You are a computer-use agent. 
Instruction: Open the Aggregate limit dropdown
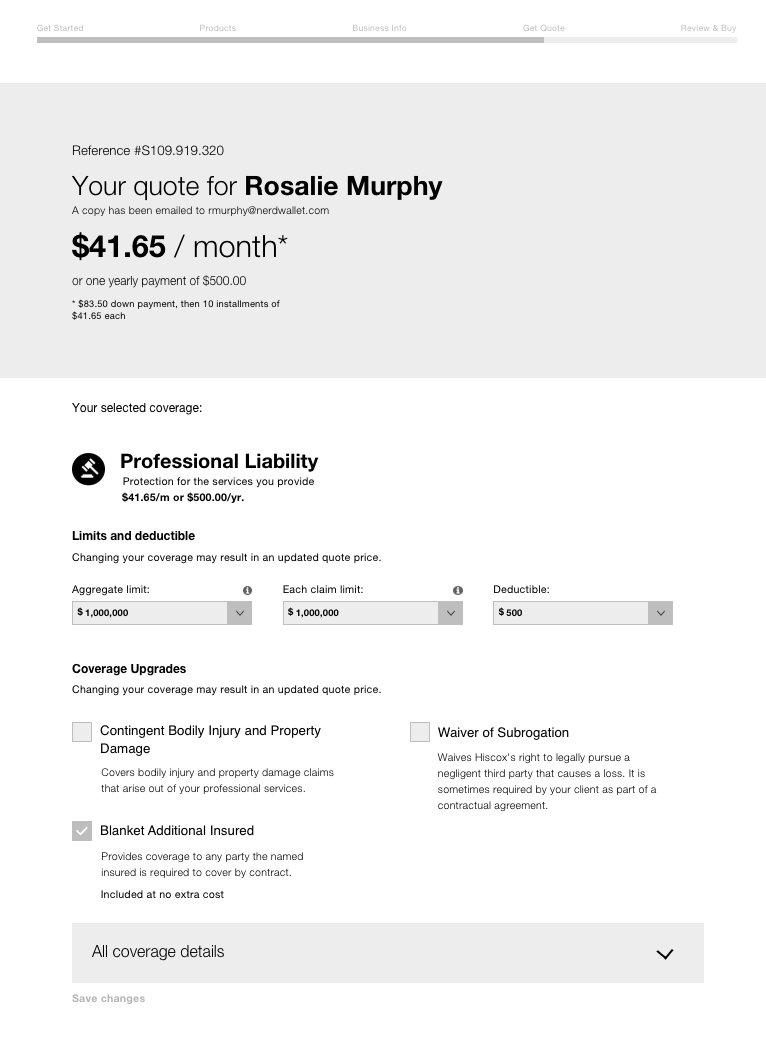pyautogui.click(x=161, y=613)
